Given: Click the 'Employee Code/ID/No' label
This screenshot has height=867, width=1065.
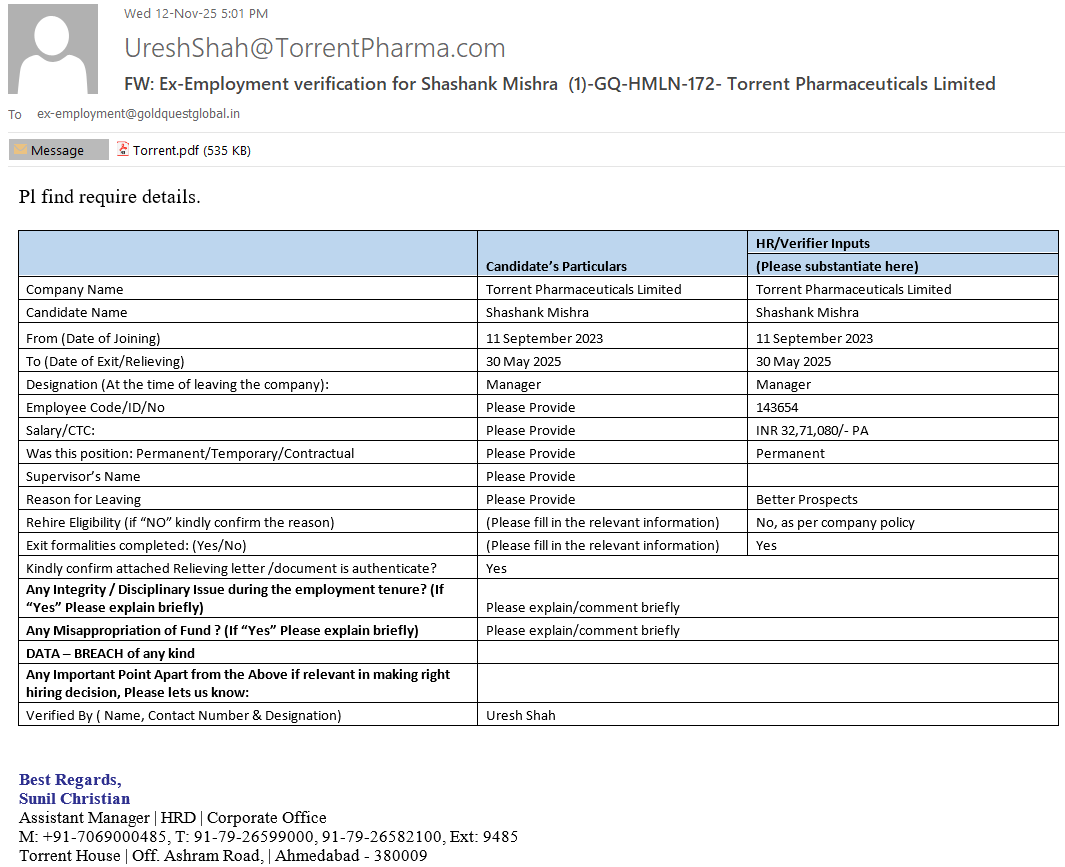Looking at the screenshot, I should (x=95, y=408).
